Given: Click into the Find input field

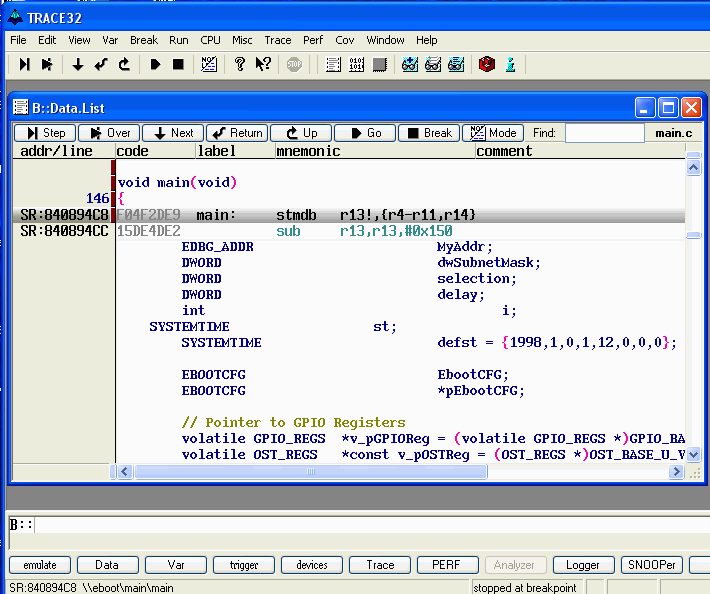Looking at the screenshot, I should 604,133.
